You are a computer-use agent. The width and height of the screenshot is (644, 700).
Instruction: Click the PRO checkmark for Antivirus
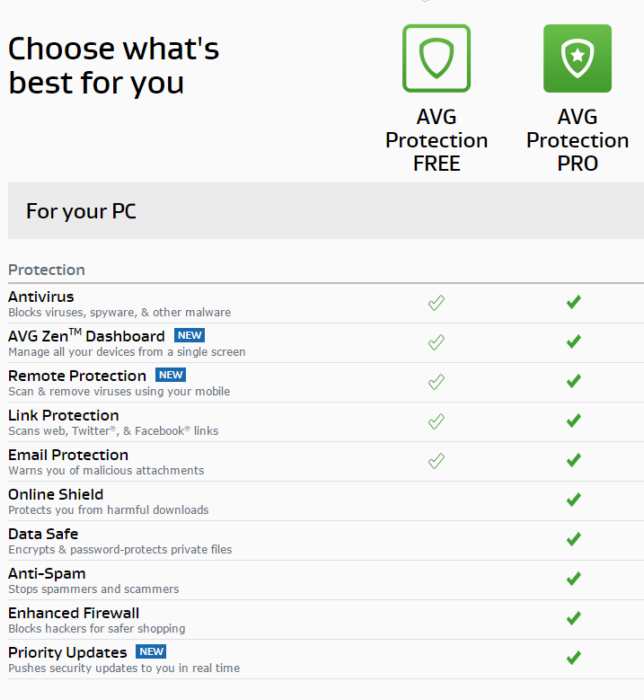[x=574, y=302]
